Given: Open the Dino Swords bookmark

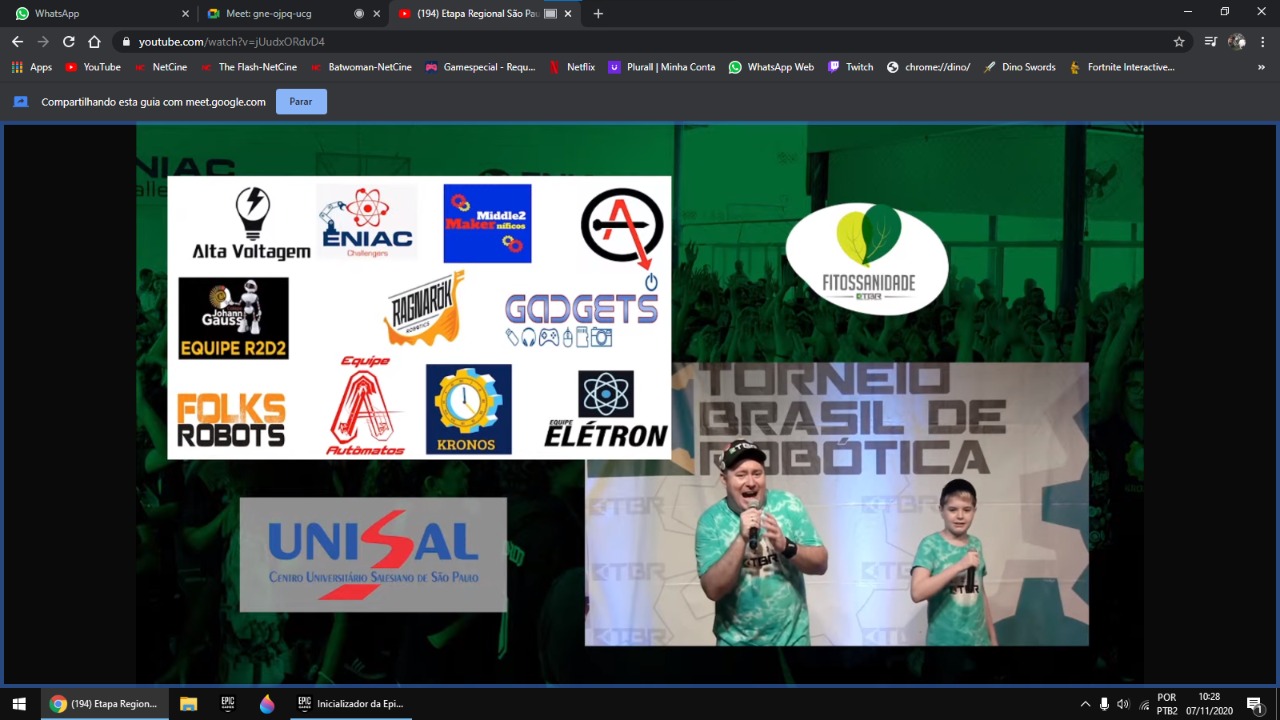Looking at the screenshot, I should pyautogui.click(x=1019, y=67).
